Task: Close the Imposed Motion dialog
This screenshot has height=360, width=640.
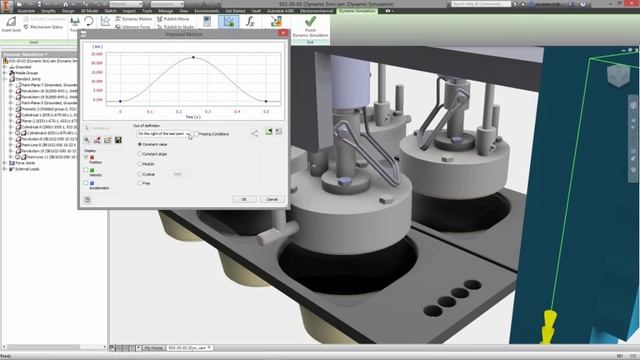Action: pos(283,33)
